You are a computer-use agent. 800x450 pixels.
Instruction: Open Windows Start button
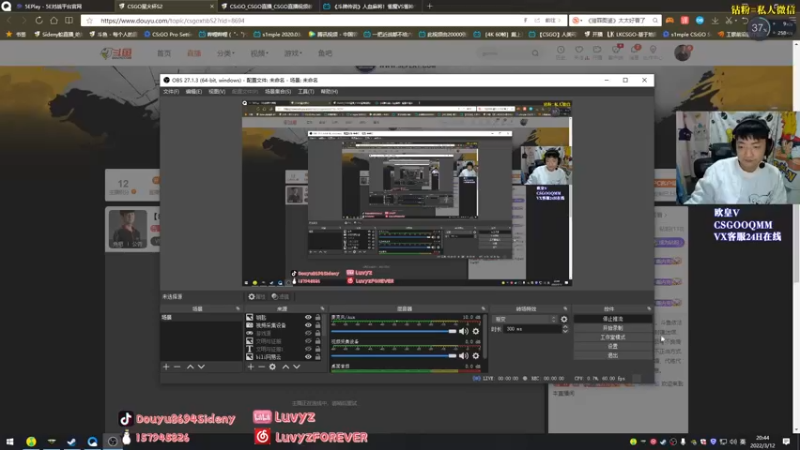coord(9,441)
